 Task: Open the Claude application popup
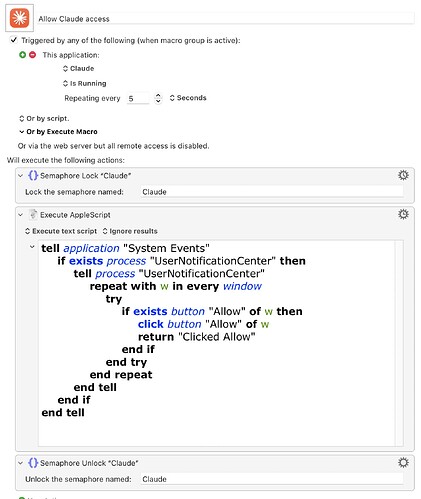coord(79,68)
